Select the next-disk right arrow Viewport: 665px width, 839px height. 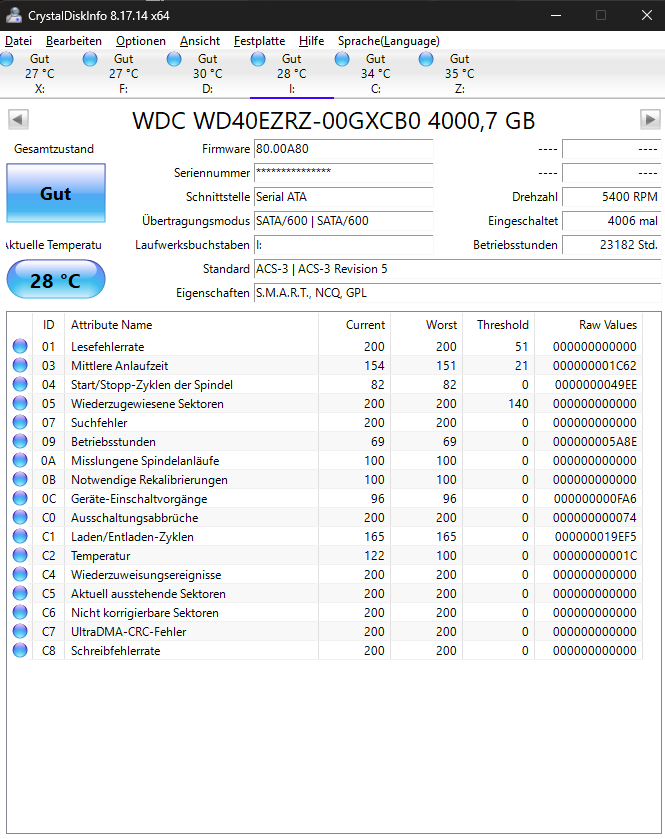649,119
